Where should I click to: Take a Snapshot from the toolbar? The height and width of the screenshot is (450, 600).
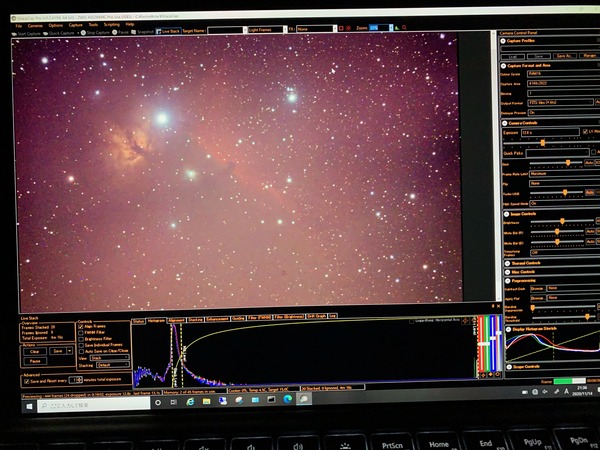coord(142,32)
